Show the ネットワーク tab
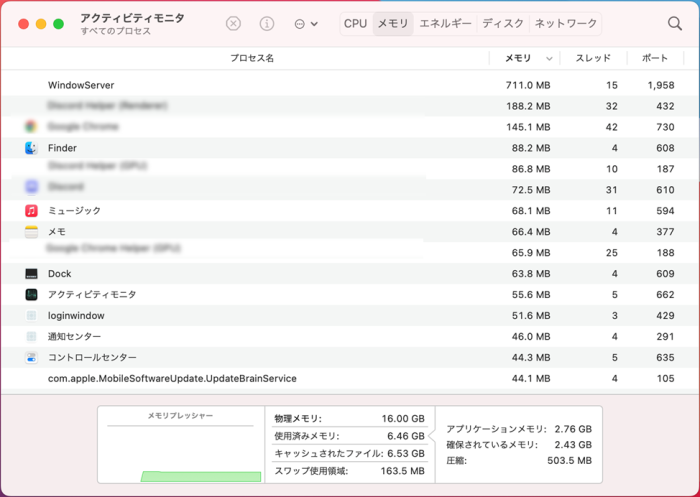Image resolution: width=700 pixels, height=497 pixels. click(x=565, y=23)
